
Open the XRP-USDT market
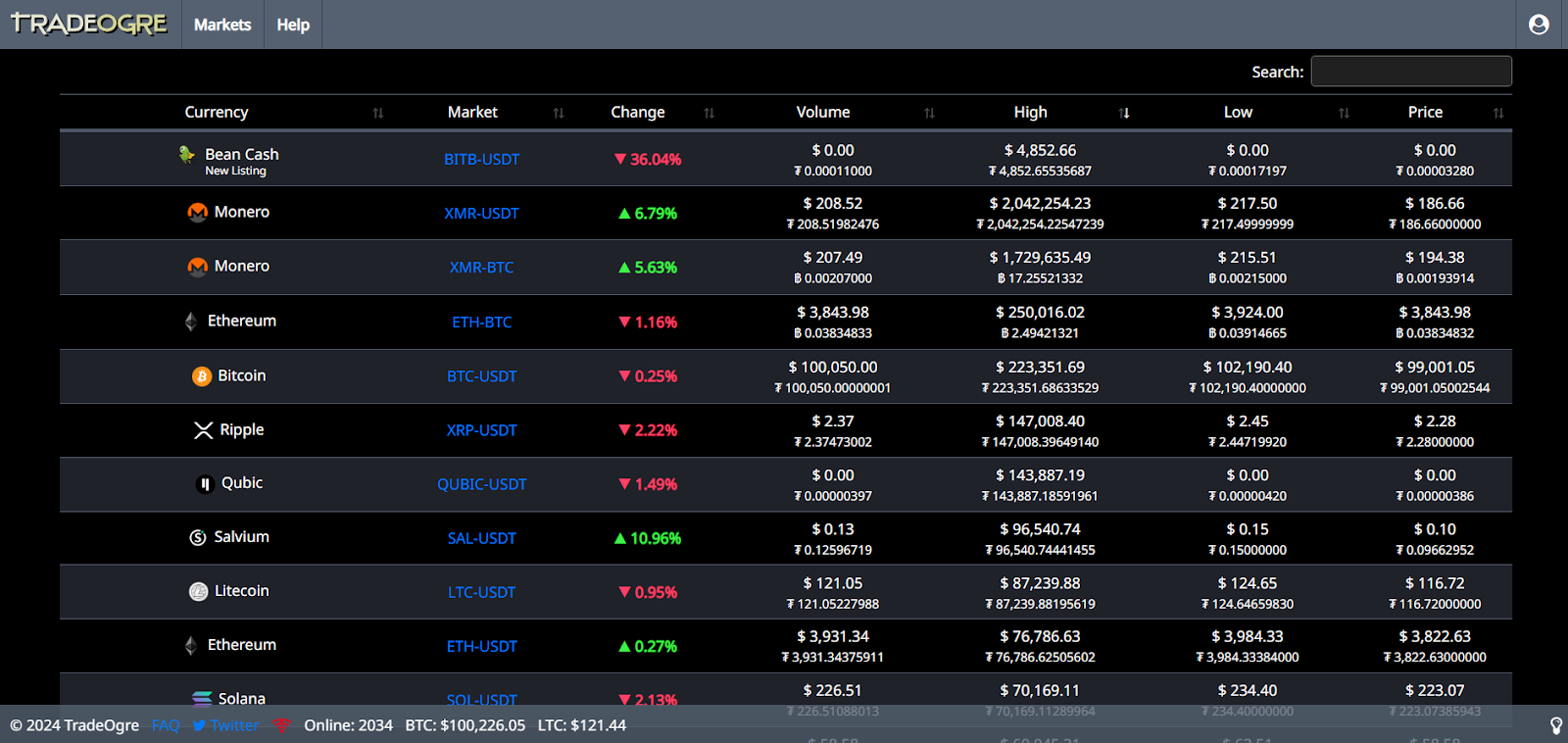(481, 429)
